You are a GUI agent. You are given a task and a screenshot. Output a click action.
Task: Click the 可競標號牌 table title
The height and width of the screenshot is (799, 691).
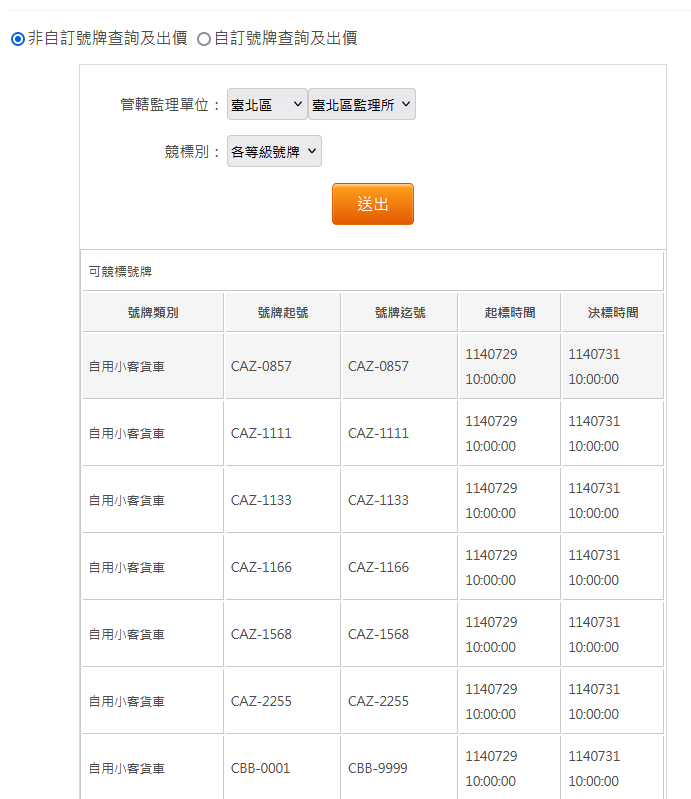tap(120, 272)
